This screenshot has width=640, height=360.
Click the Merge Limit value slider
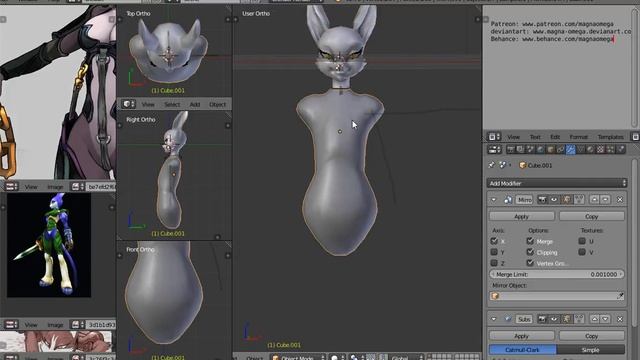coord(557,274)
